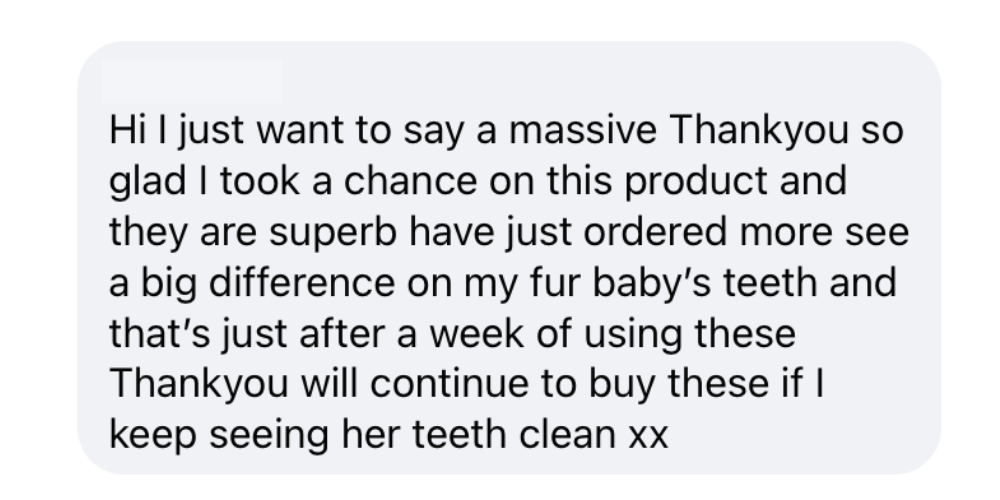Click the "xx" at message end

(648, 438)
